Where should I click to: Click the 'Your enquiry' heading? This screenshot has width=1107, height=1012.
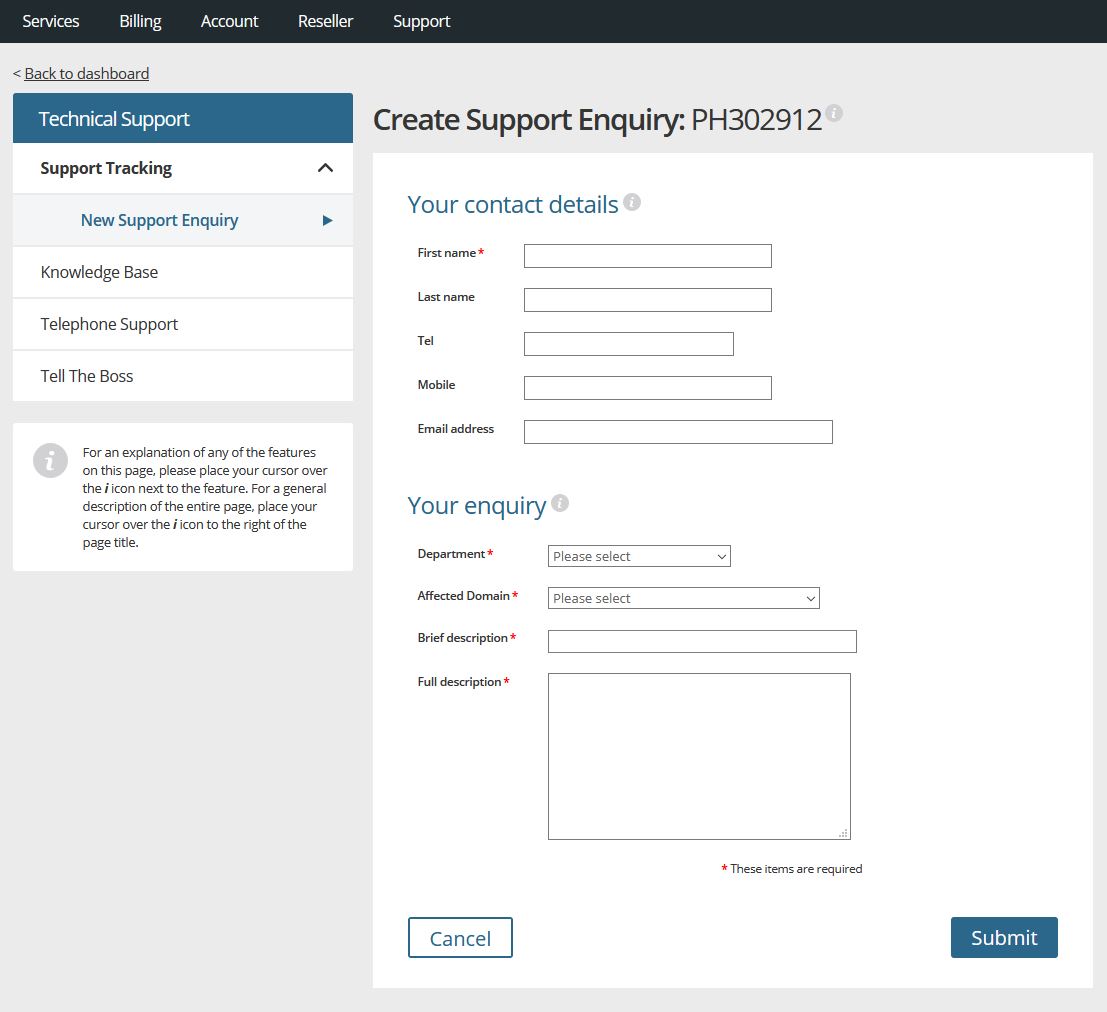[x=477, y=506]
